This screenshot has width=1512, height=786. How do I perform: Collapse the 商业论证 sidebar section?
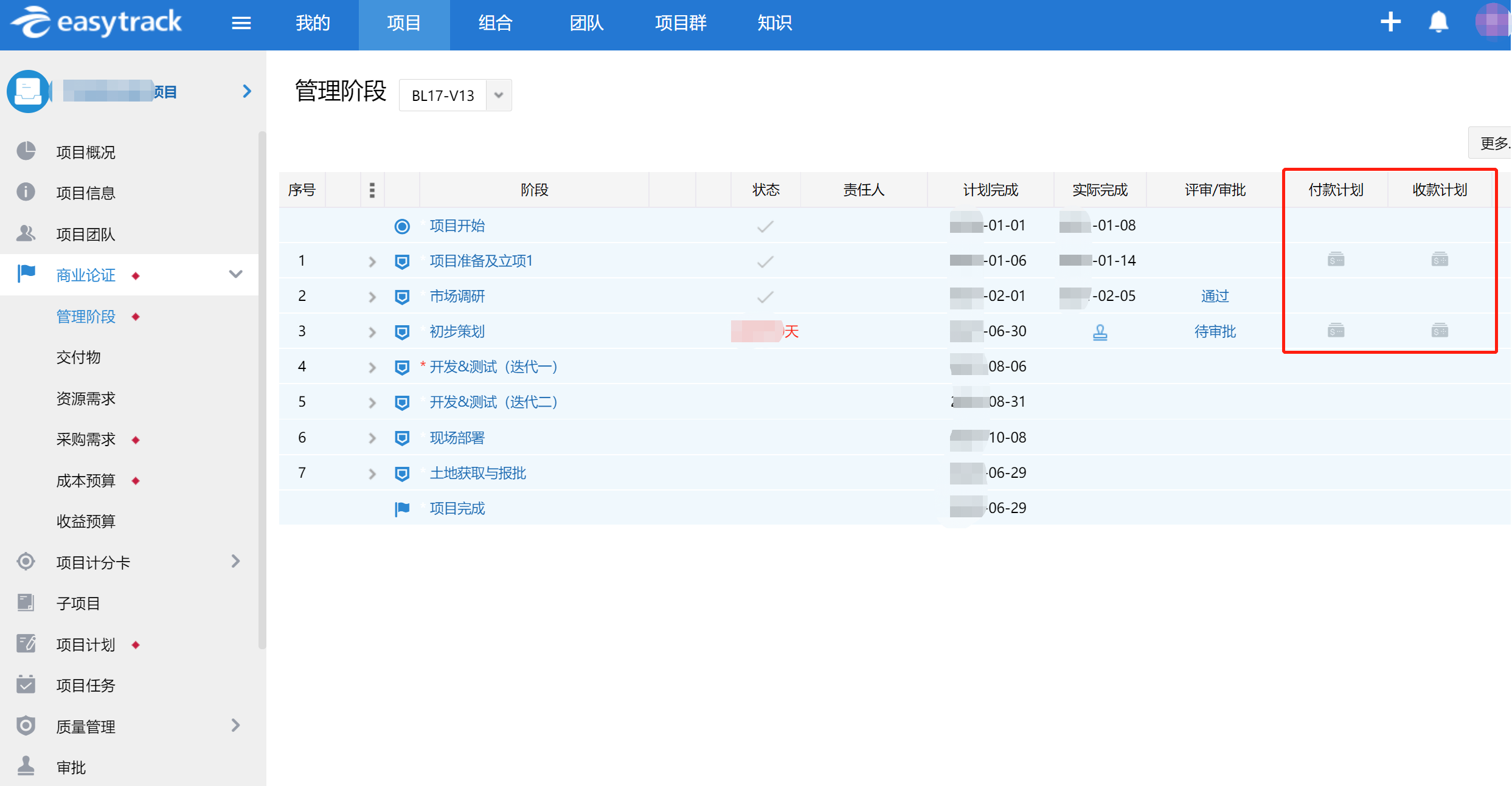(x=236, y=274)
